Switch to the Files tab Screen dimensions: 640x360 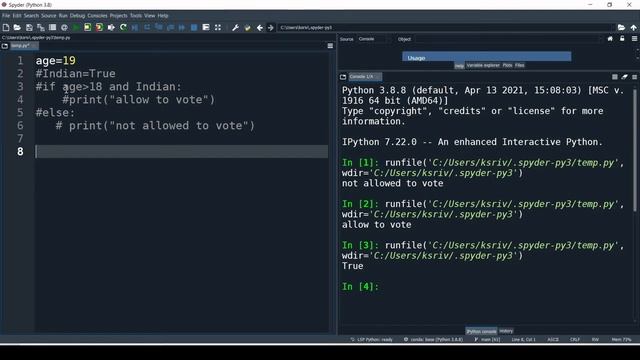coord(520,65)
